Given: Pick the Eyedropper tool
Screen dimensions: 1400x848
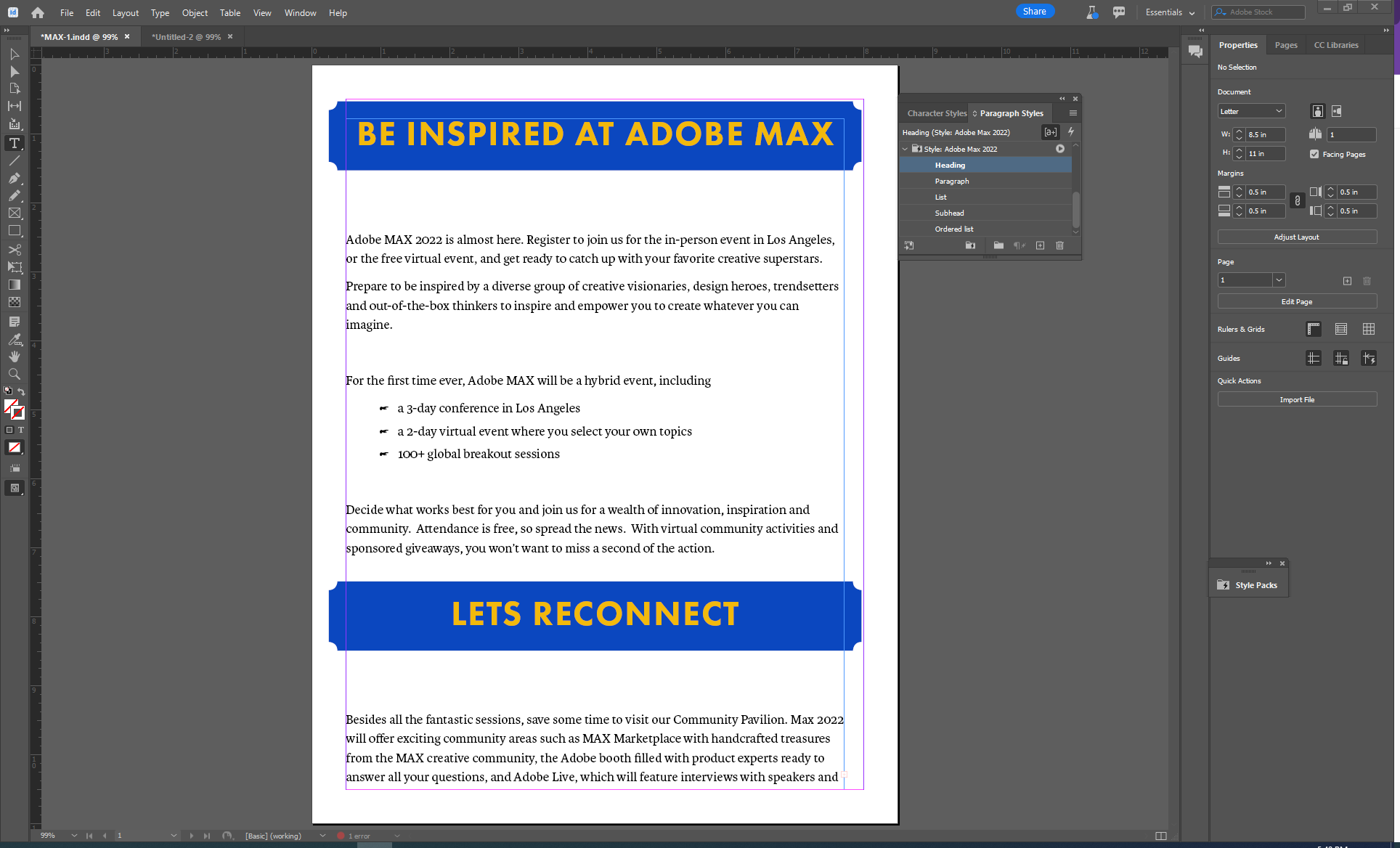Looking at the screenshot, I should coord(14,339).
